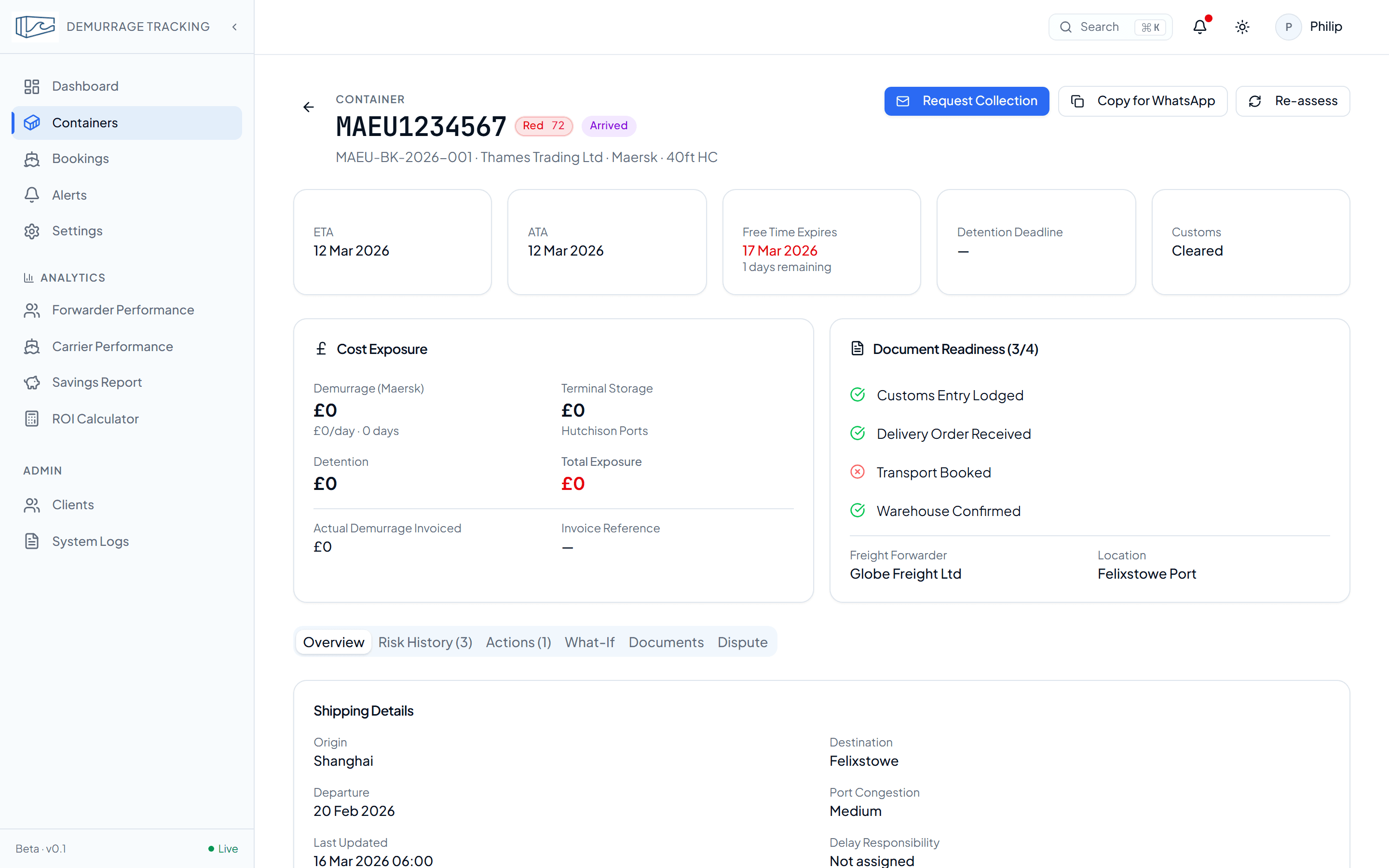
Task: Open the notifications bell
Action: 1199,27
